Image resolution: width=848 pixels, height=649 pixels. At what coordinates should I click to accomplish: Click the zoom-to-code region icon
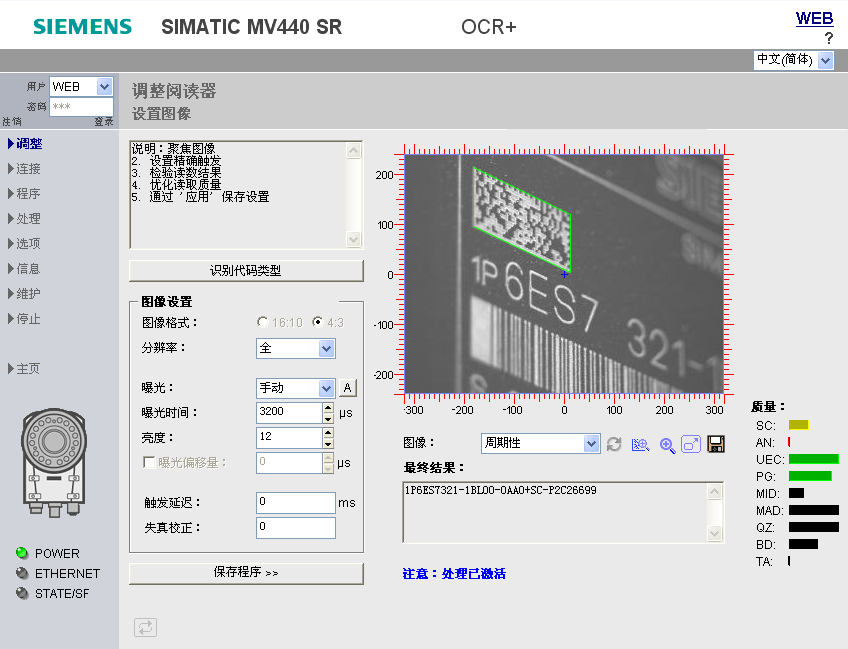click(641, 444)
